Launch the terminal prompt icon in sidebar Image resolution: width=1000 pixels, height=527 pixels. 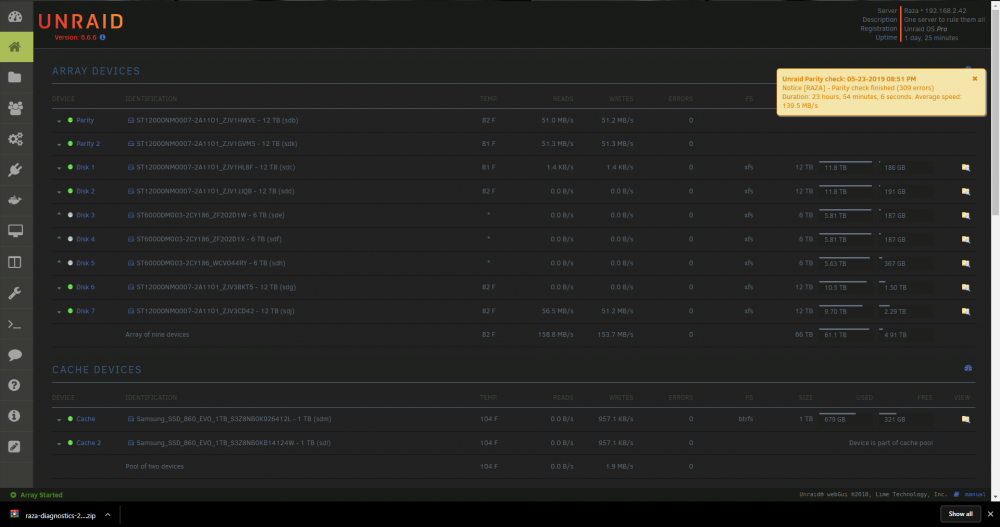pos(15,324)
